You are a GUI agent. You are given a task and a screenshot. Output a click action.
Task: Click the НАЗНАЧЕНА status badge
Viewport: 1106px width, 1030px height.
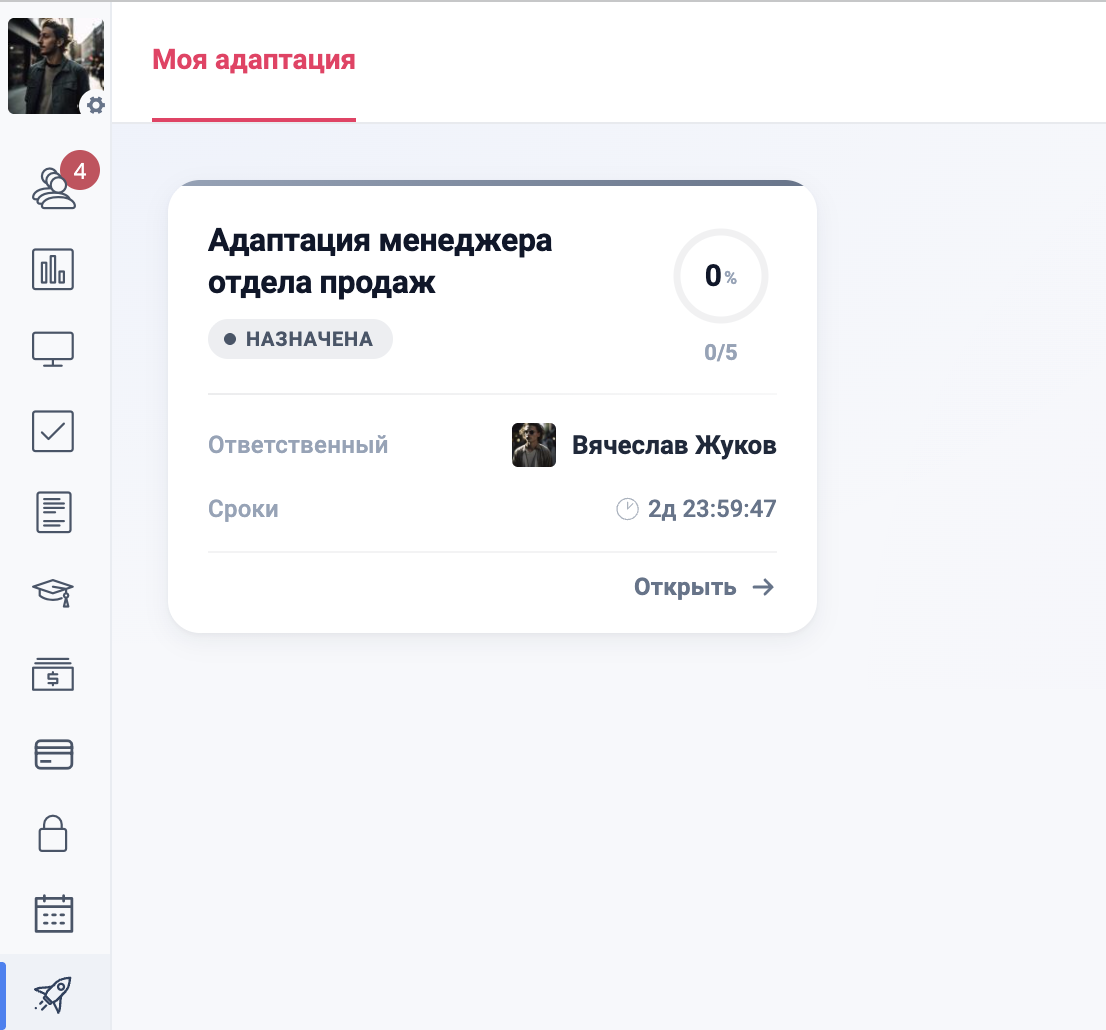click(x=300, y=339)
